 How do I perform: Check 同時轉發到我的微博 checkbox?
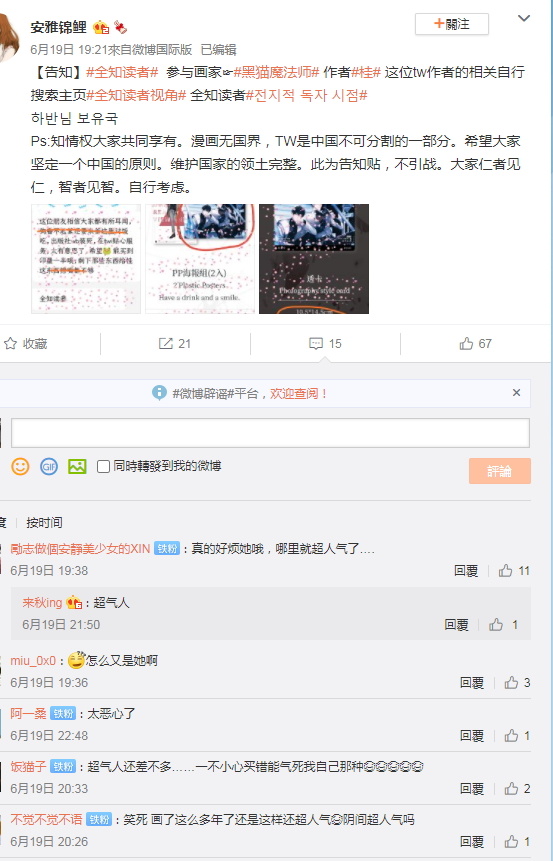click(103, 466)
